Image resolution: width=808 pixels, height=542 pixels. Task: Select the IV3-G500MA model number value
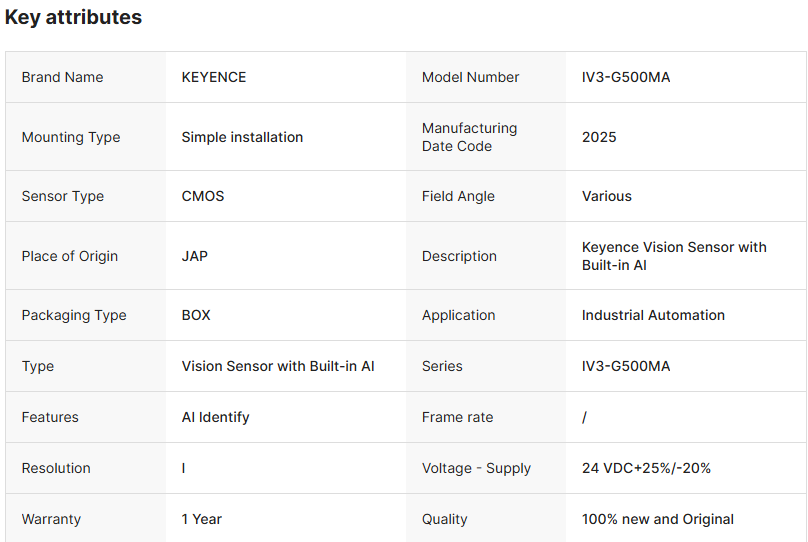coord(625,77)
